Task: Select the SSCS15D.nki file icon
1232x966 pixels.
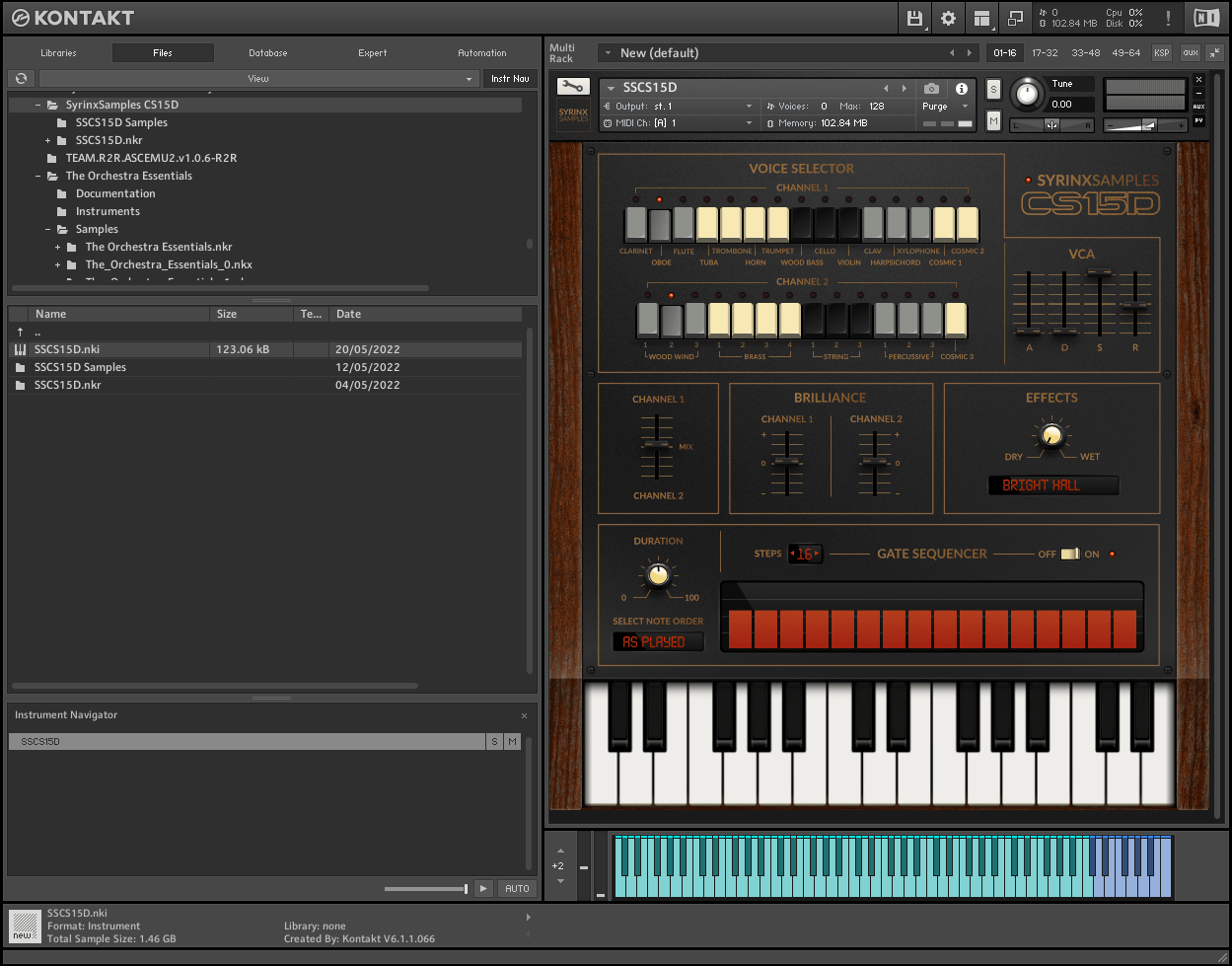Action: pos(20,349)
